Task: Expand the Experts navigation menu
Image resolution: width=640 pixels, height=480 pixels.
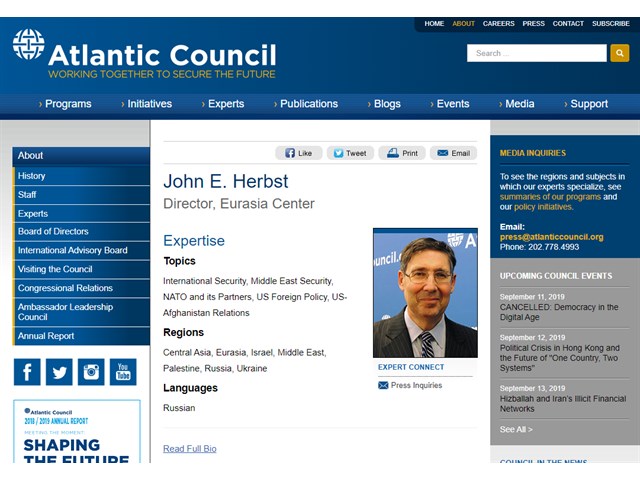Action: (x=223, y=104)
